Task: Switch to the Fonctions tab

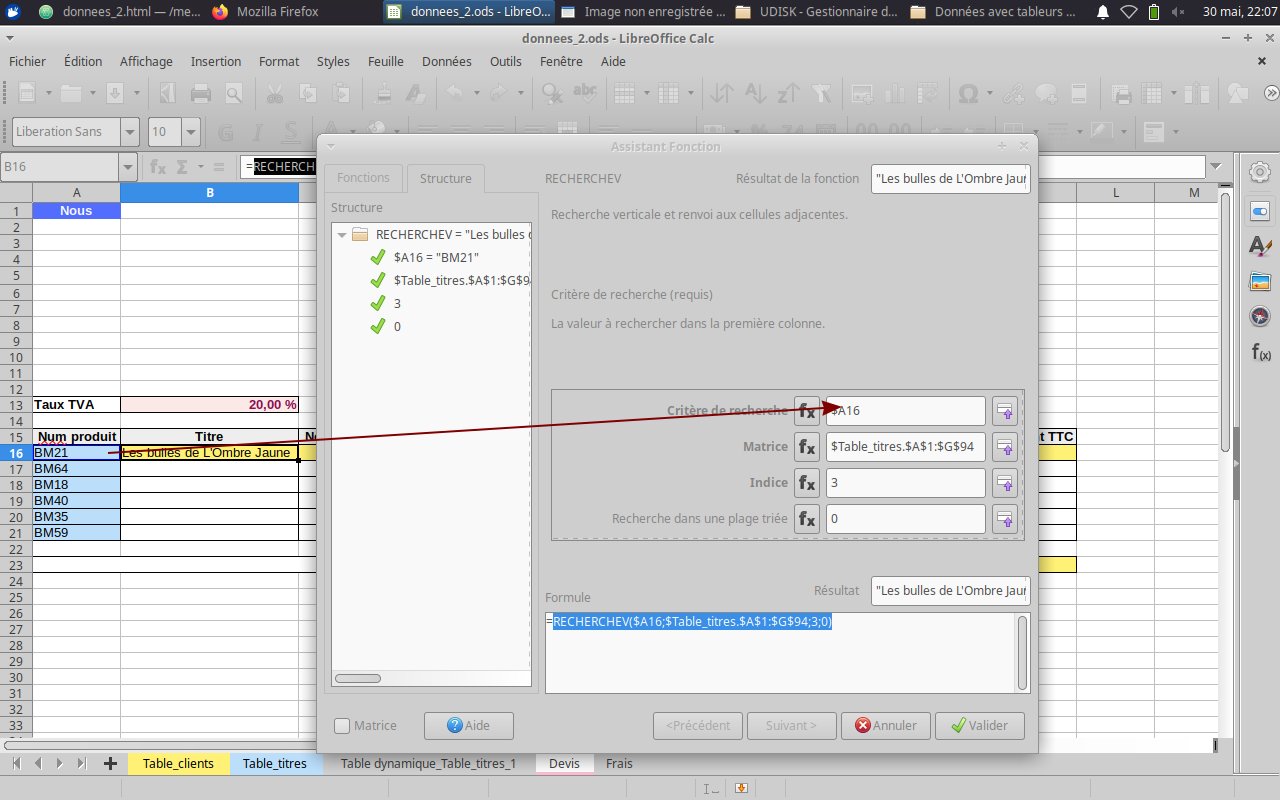Action: click(x=363, y=178)
